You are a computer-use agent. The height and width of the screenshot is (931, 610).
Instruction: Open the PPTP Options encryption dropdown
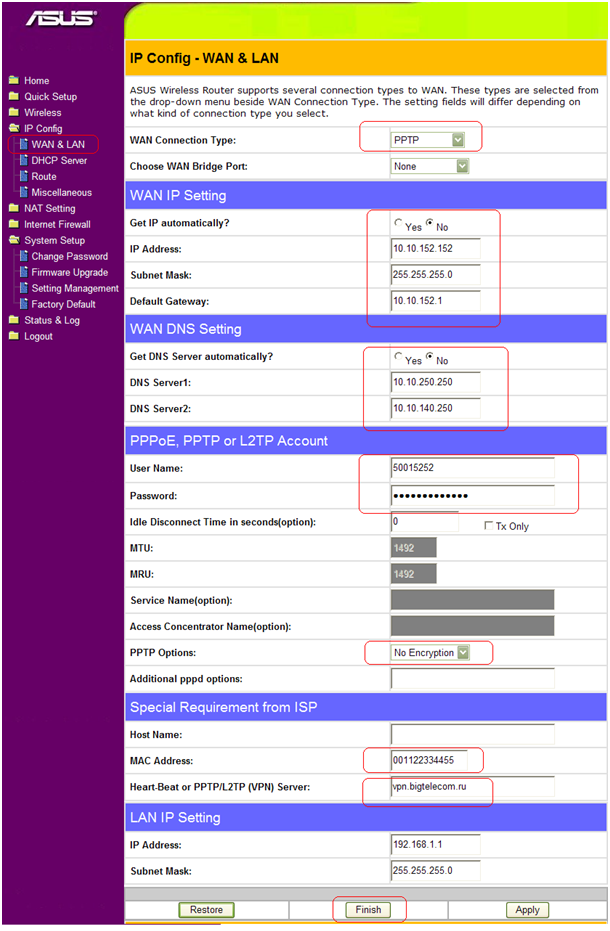tap(430, 653)
